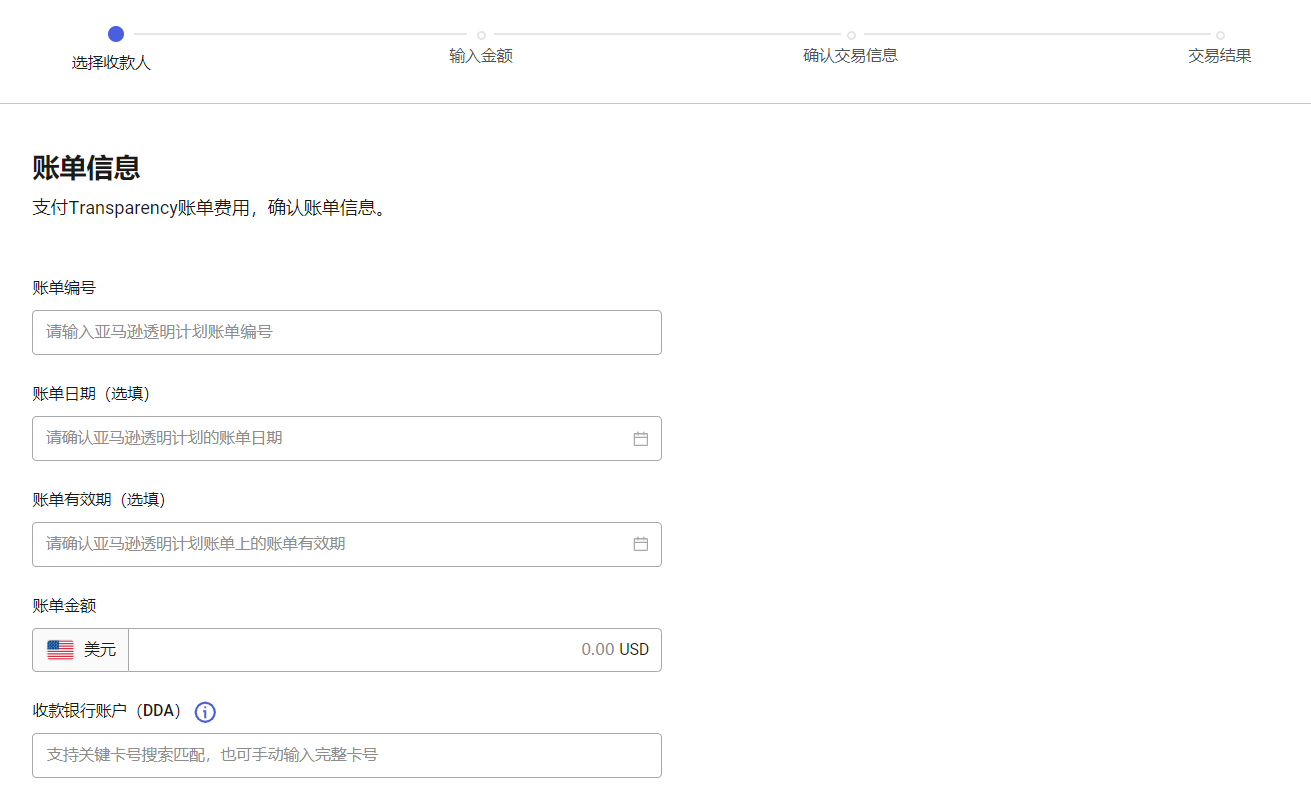Screen dimensions: 1311x795
Task: Click the 交易结果 step circle
Action: [x=1220, y=35]
